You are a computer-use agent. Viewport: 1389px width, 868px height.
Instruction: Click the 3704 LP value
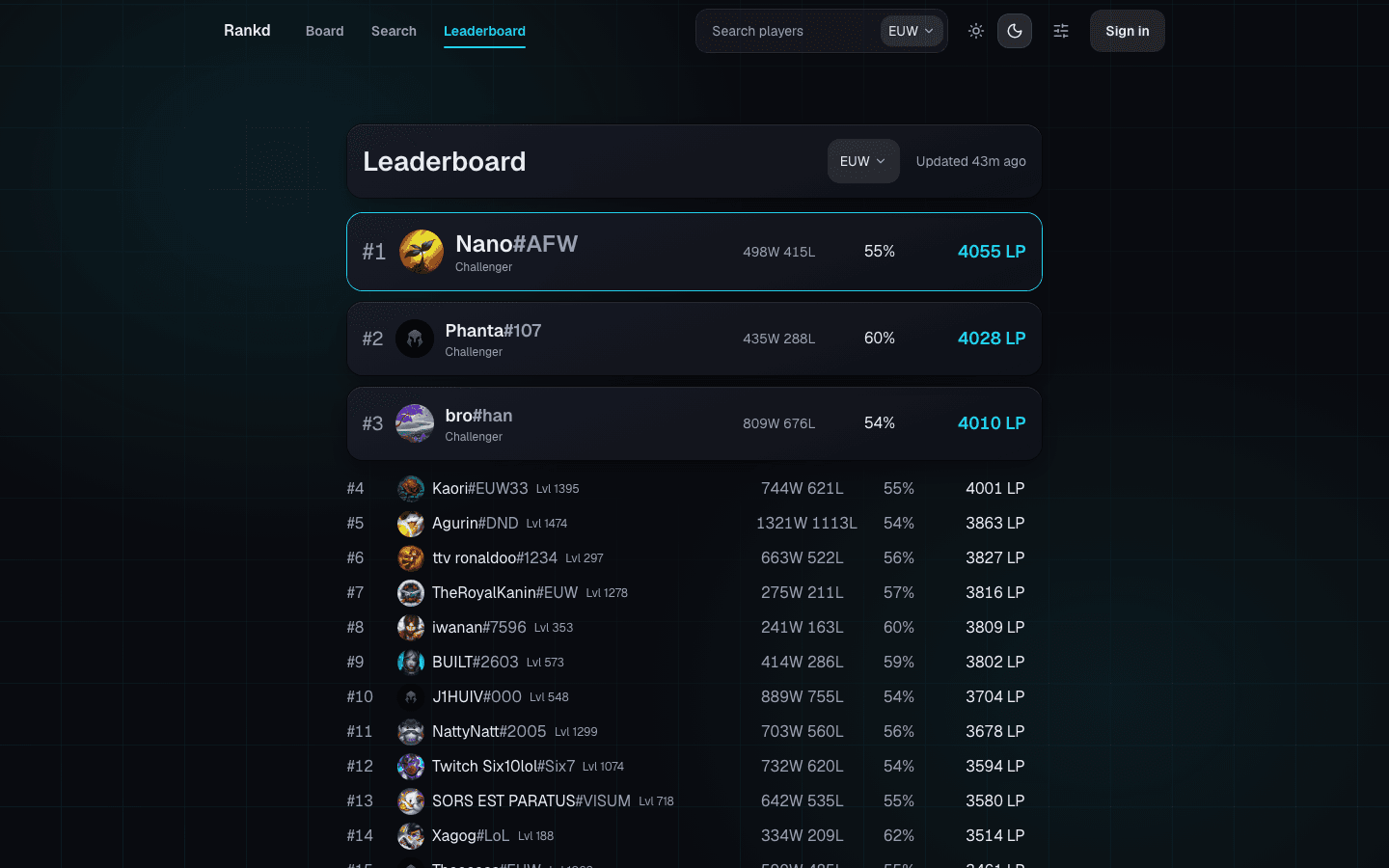pyautogui.click(x=995, y=697)
